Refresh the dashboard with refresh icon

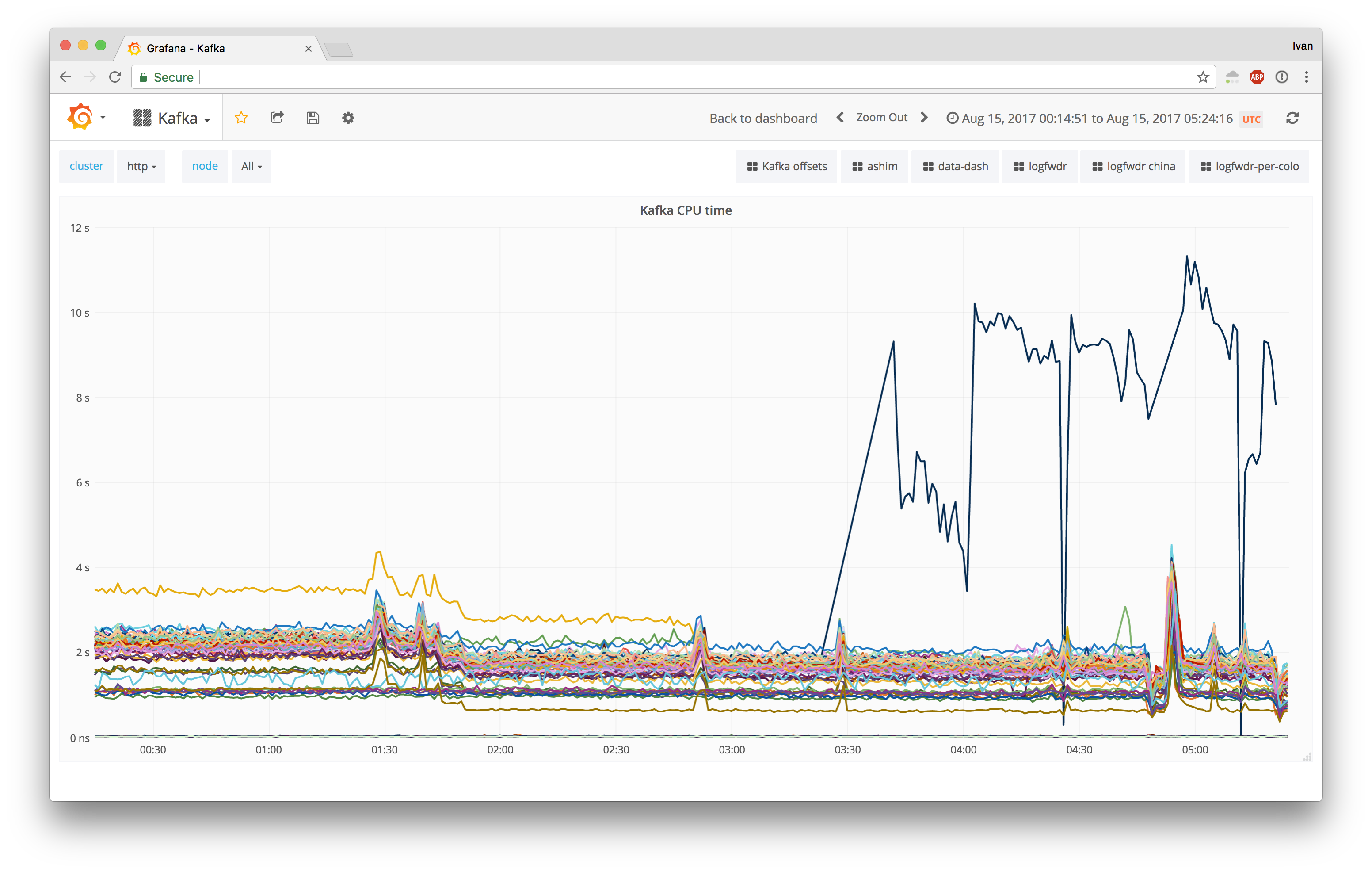click(1292, 118)
